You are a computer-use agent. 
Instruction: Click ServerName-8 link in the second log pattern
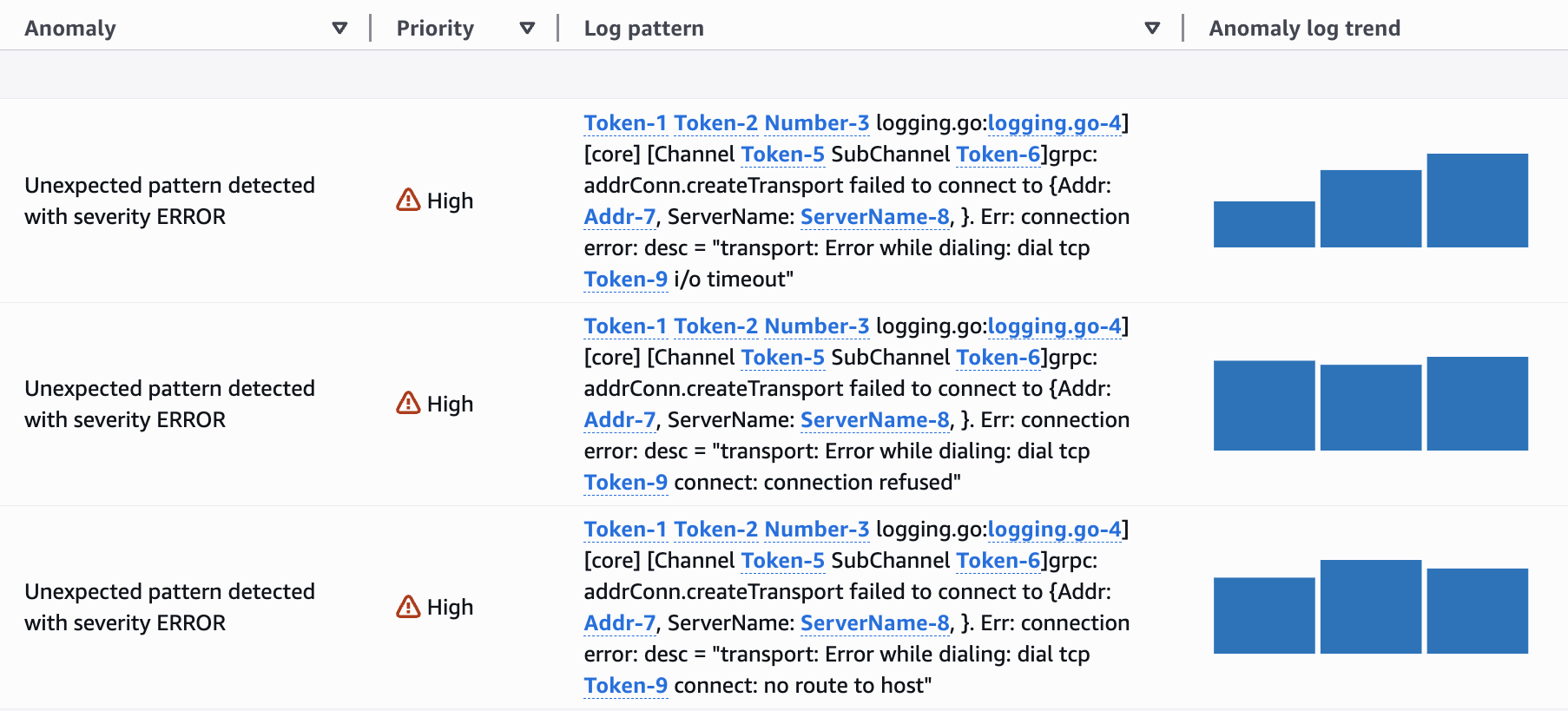pos(873,420)
